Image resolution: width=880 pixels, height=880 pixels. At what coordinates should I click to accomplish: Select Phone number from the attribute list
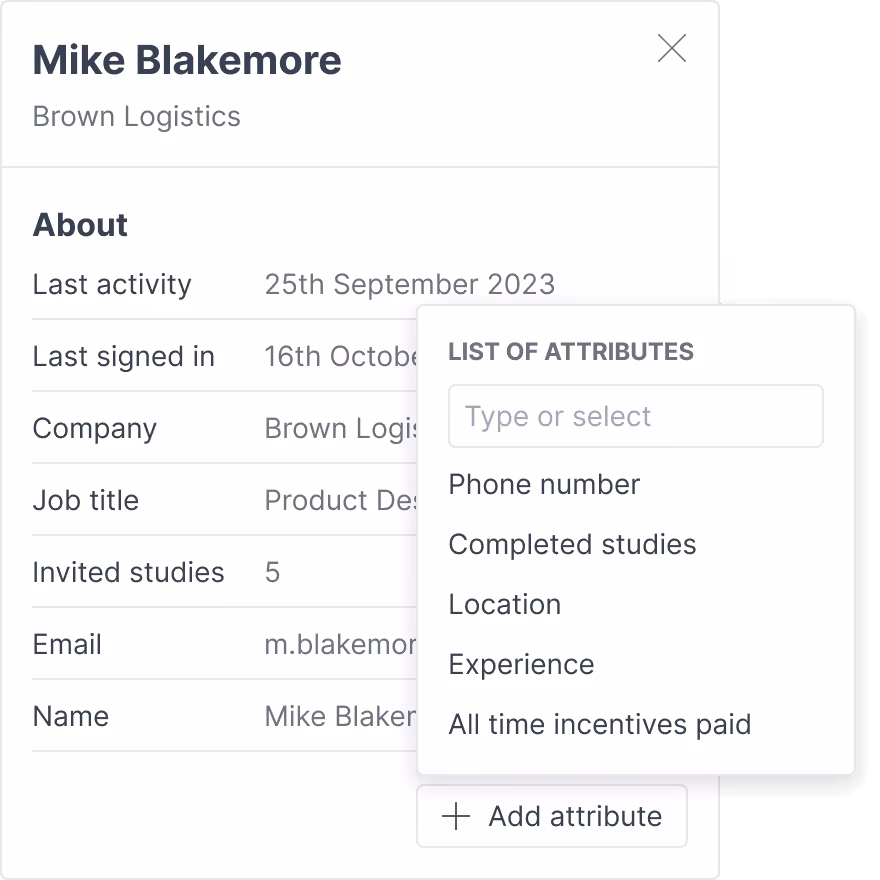tap(544, 484)
